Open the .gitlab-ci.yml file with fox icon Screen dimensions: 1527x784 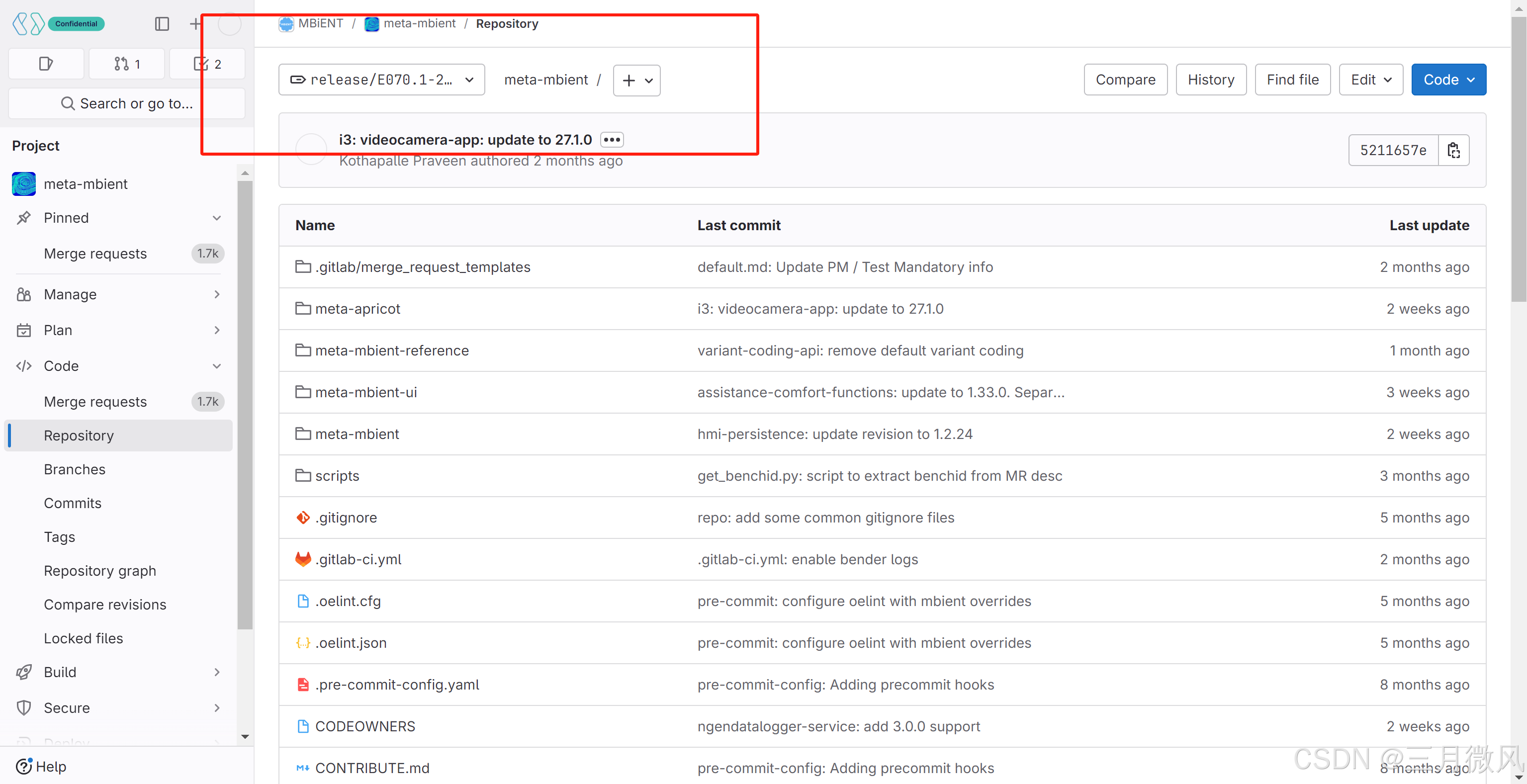(x=358, y=559)
